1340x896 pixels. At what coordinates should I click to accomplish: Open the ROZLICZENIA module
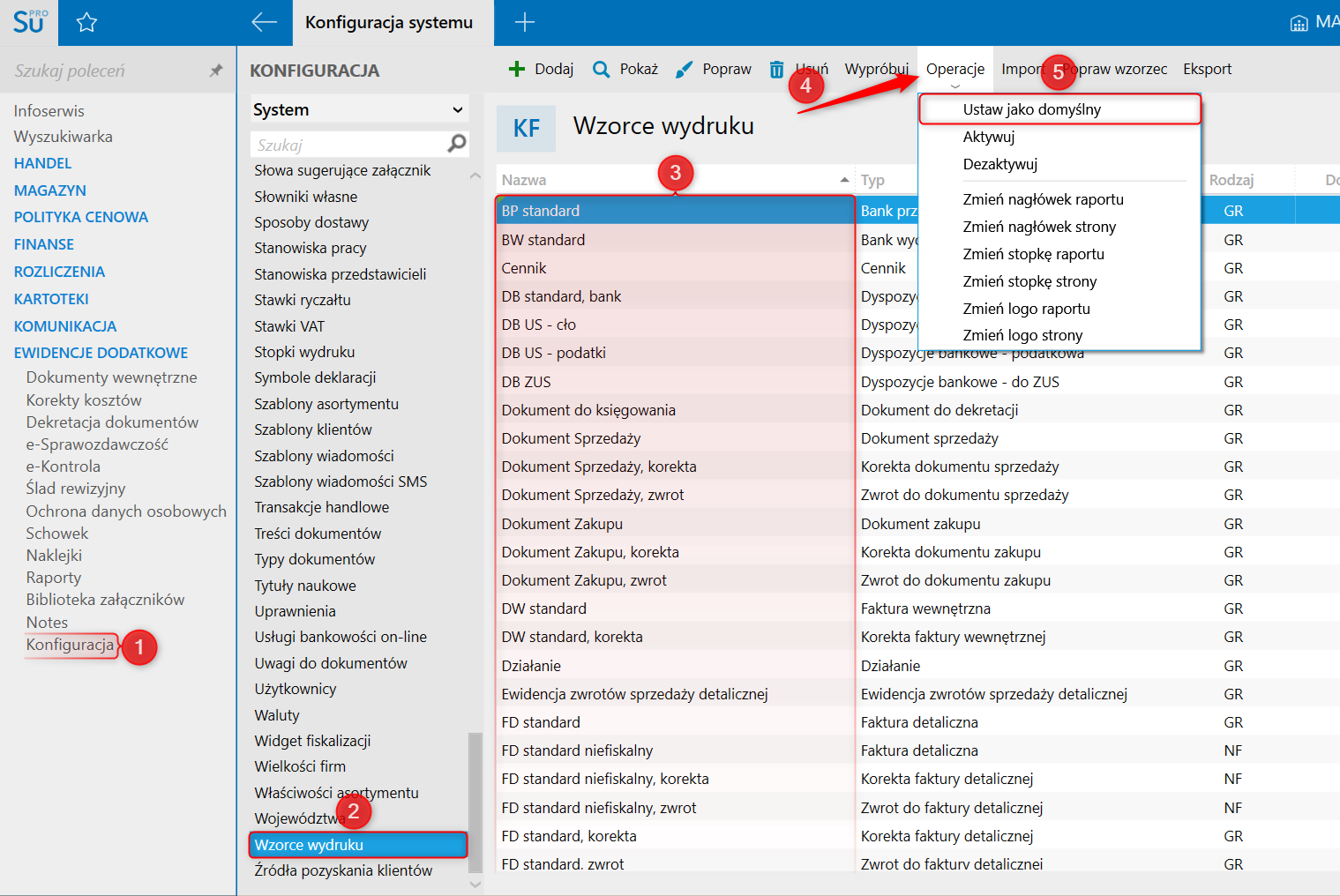coord(59,272)
